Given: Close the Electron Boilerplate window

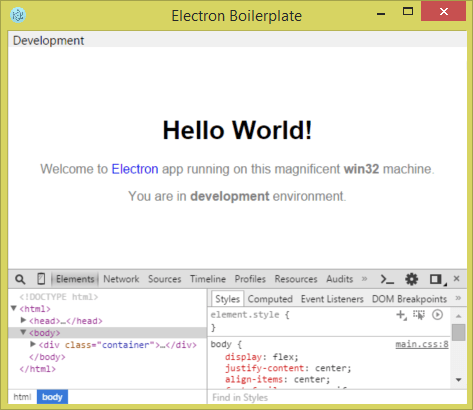Looking at the screenshot, I should [444, 12].
